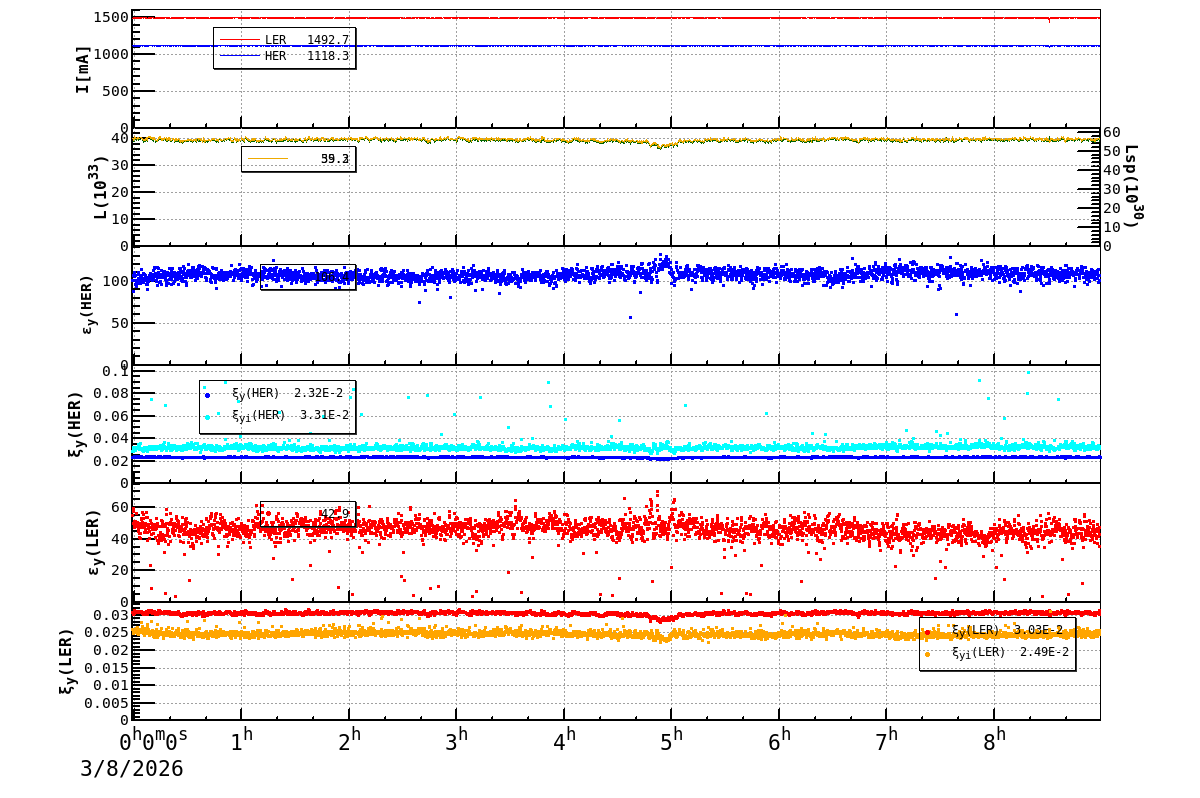
Task: Click the ξyi(LER) 2.49E-2 legend entry
Action: [x=996, y=652]
